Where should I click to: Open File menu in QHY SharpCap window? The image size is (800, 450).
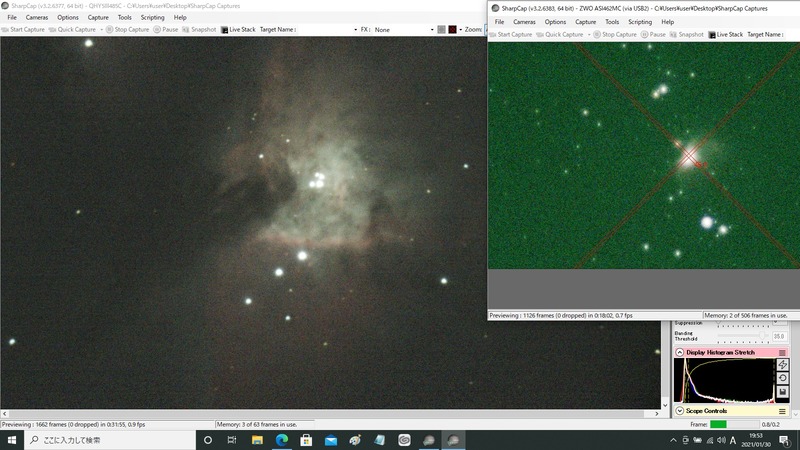(12, 17)
